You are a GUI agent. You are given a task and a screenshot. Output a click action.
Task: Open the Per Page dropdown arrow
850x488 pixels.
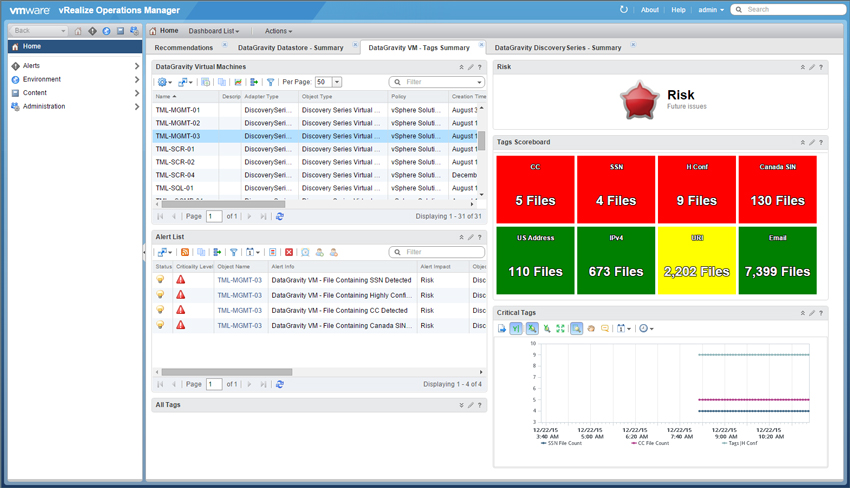[337, 82]
